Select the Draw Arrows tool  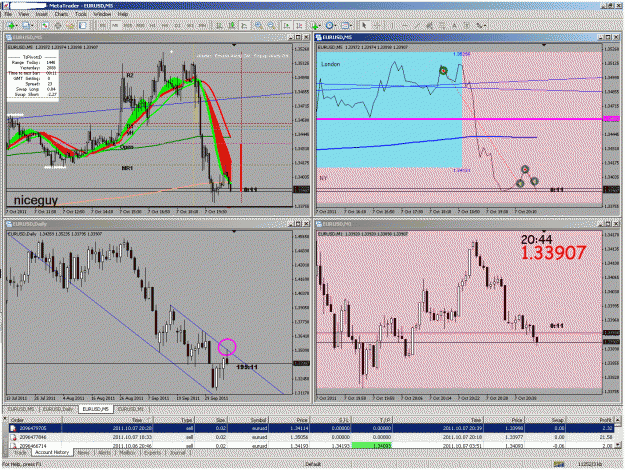(479, 26)
